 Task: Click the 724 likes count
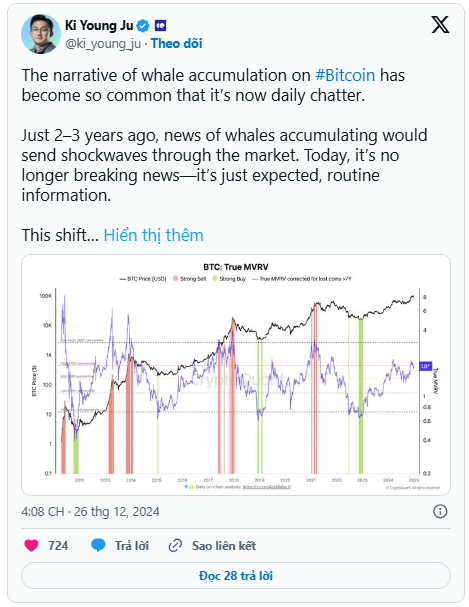(58, 545)
